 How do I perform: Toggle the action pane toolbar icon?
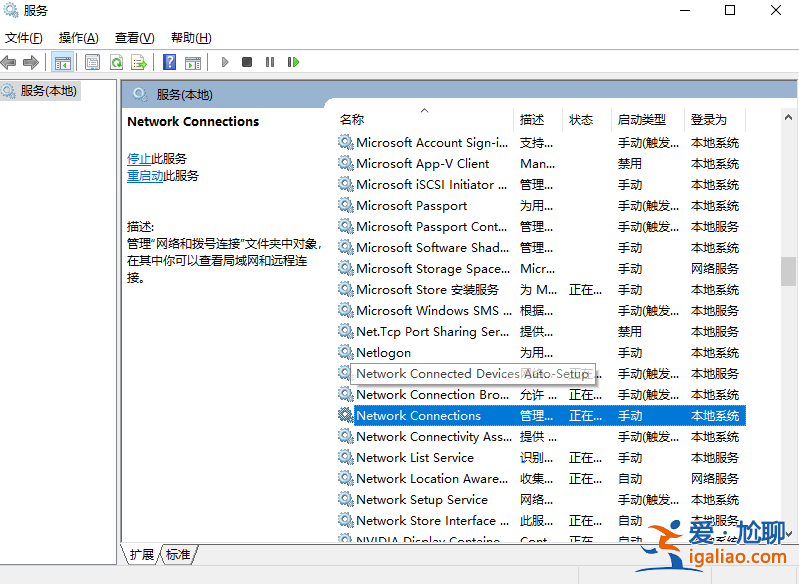tap(193, 62)
